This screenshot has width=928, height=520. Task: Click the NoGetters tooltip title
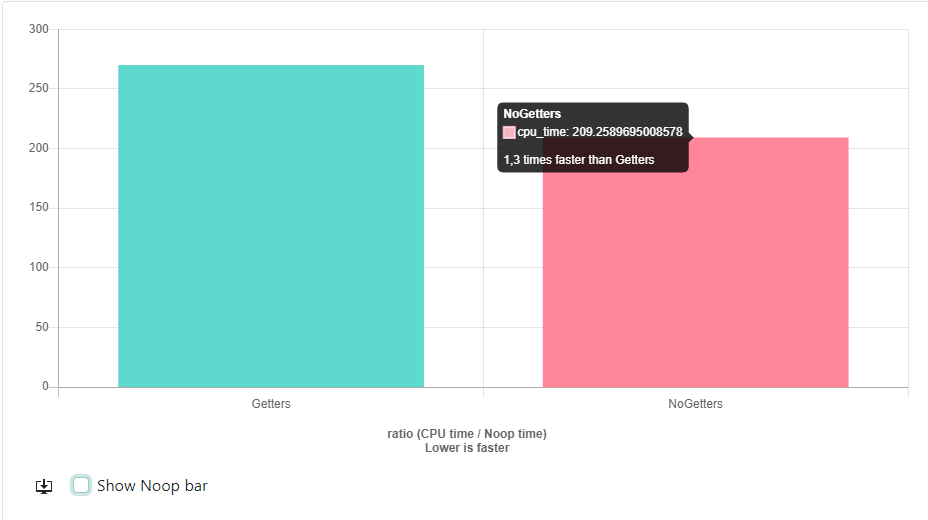532,115
